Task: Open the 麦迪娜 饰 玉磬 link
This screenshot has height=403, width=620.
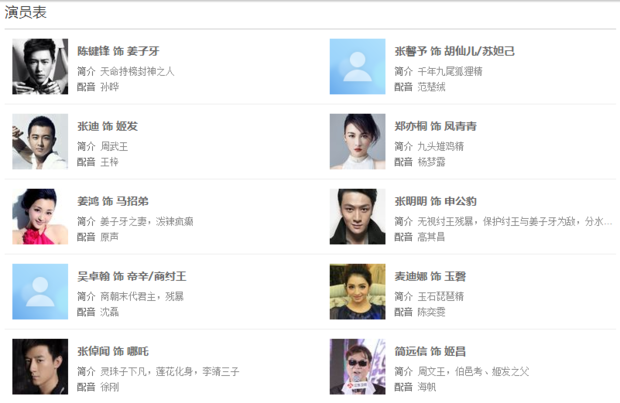Action: coord(430,276)
